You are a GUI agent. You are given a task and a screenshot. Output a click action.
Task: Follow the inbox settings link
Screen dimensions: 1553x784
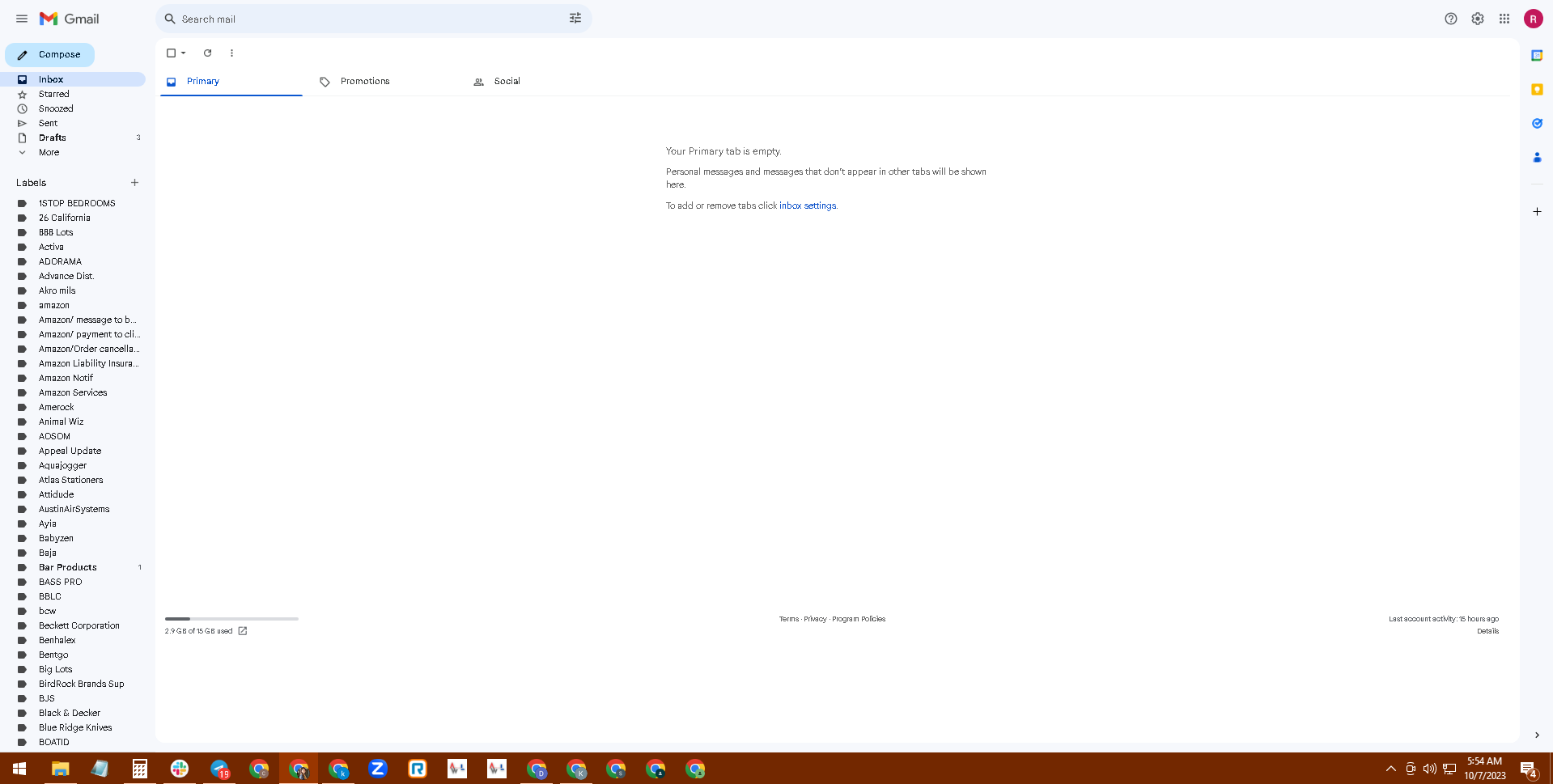808,206
